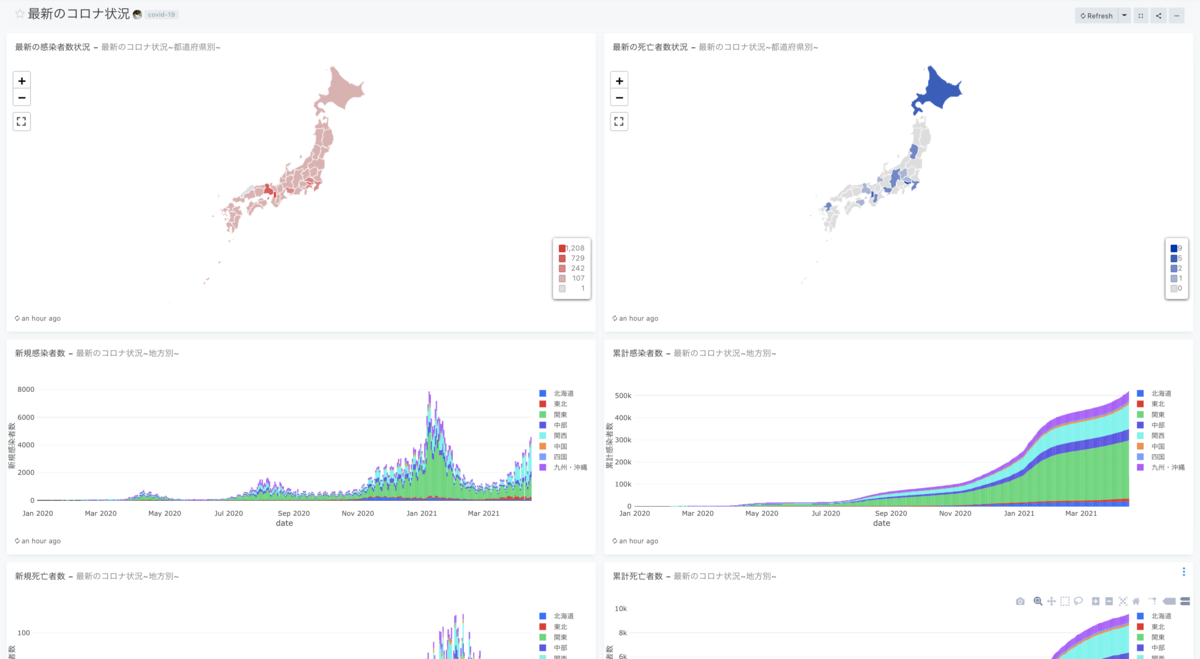1200x659 pixels.
Task: Click the covid-19 tag
Action: pos(162,15)
